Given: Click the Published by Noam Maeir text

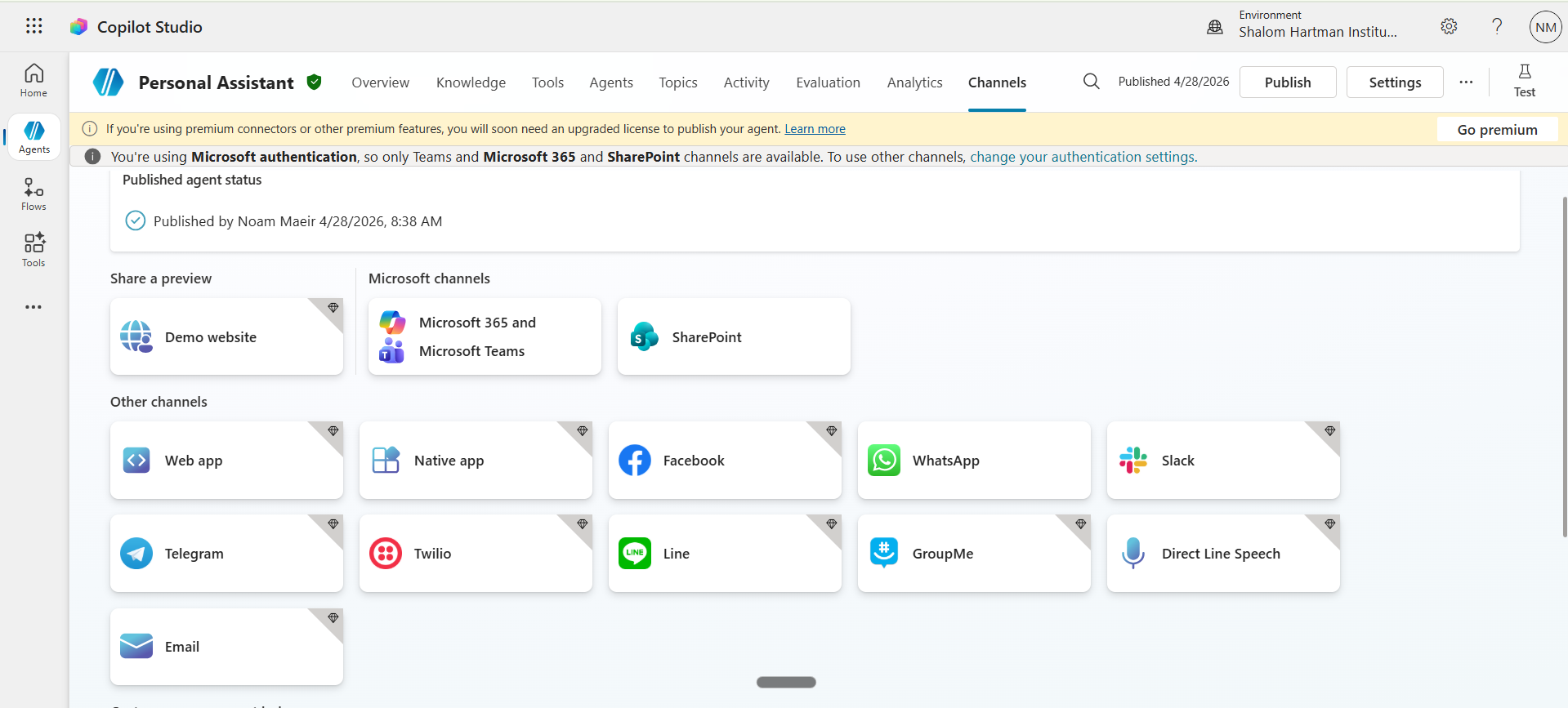Looking at the screenshot, I should point(297,221).
